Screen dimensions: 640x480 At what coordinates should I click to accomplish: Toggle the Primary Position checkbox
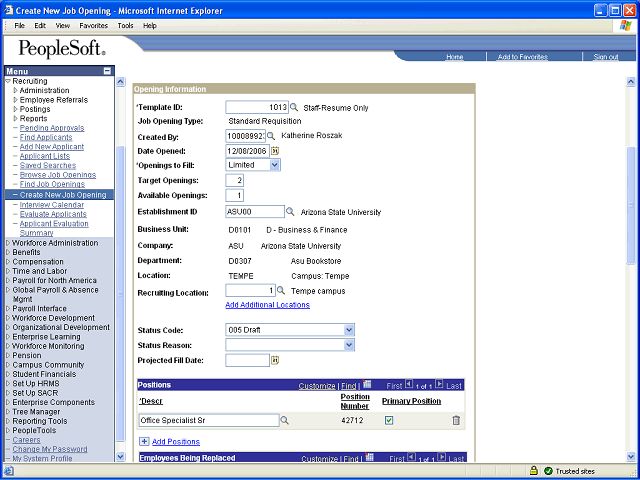[x=389, y=420]
